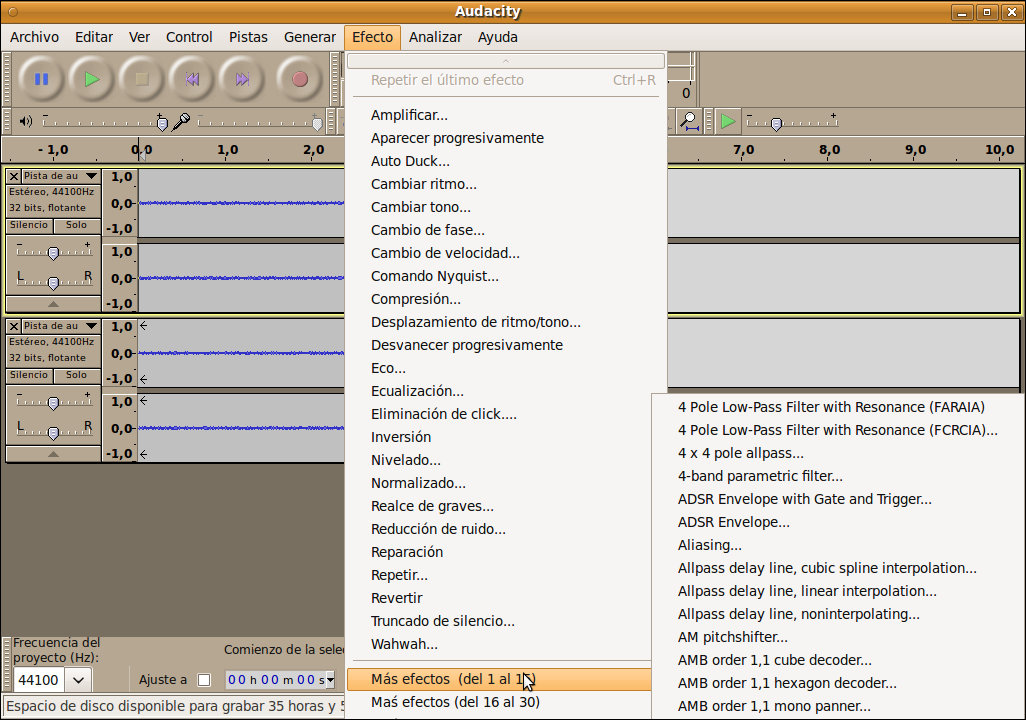Open the Archivo menu
The height and width of the screenshot is (720, 1026).
point(35,37)
